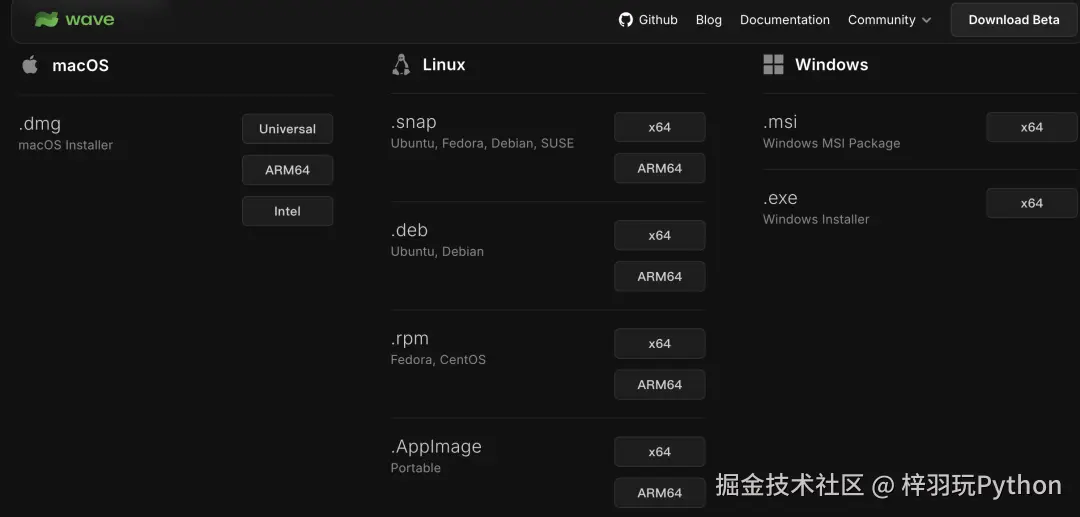The width and height of the screenshot is (1080, 517).
Task: Go to the Blog page
Action: click(709, 20)
